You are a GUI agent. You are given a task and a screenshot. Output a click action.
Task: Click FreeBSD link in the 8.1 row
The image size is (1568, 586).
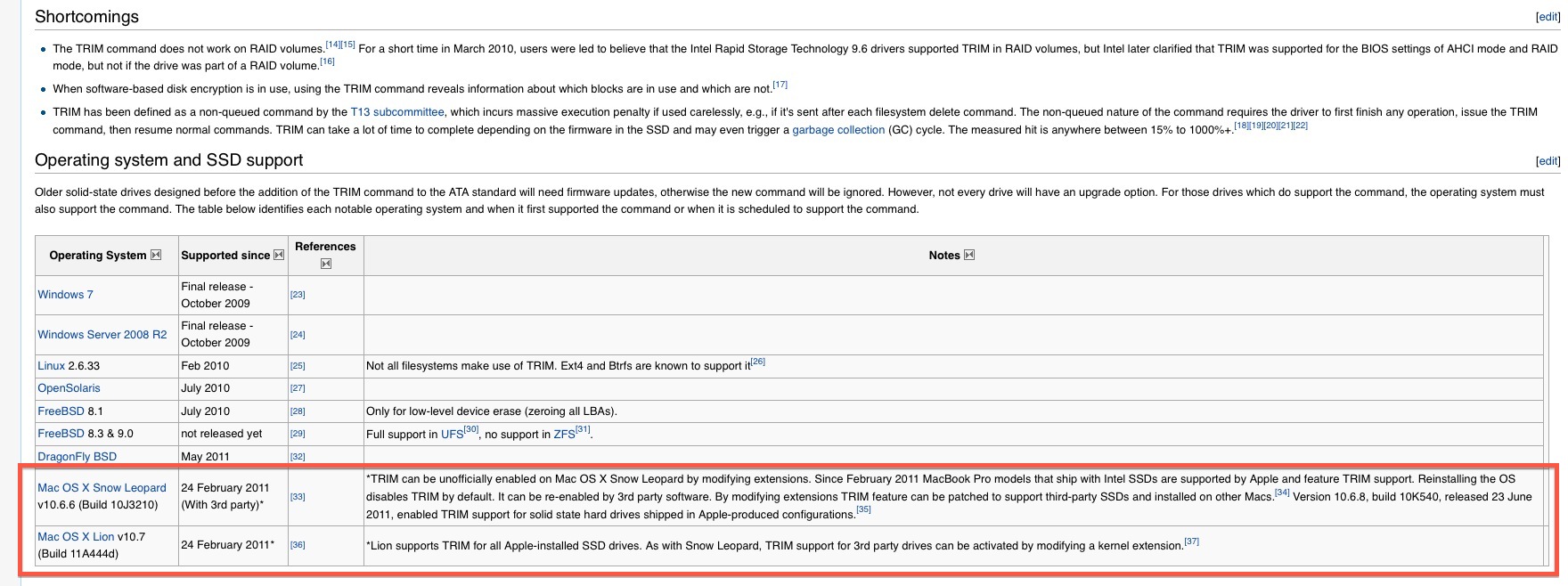pos(61,411)
